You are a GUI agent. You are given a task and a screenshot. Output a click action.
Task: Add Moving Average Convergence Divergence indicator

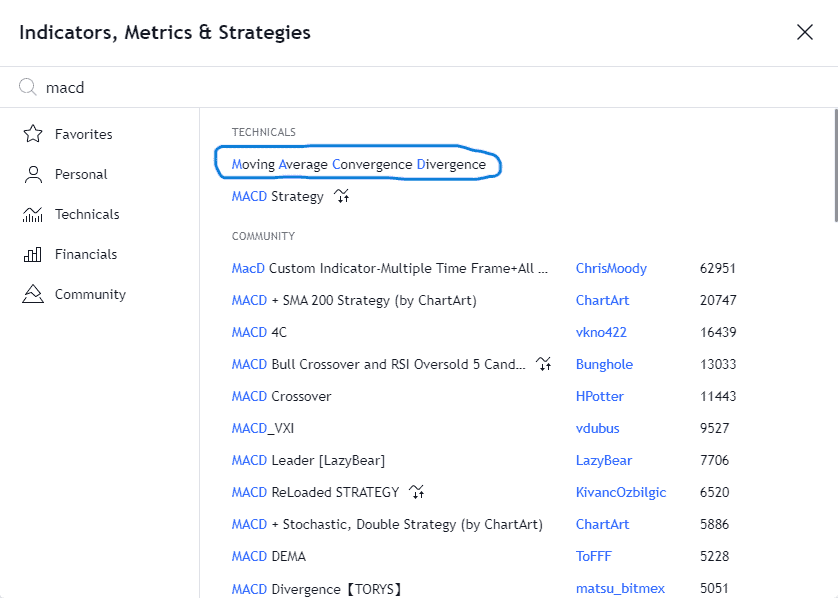point(359,164)
